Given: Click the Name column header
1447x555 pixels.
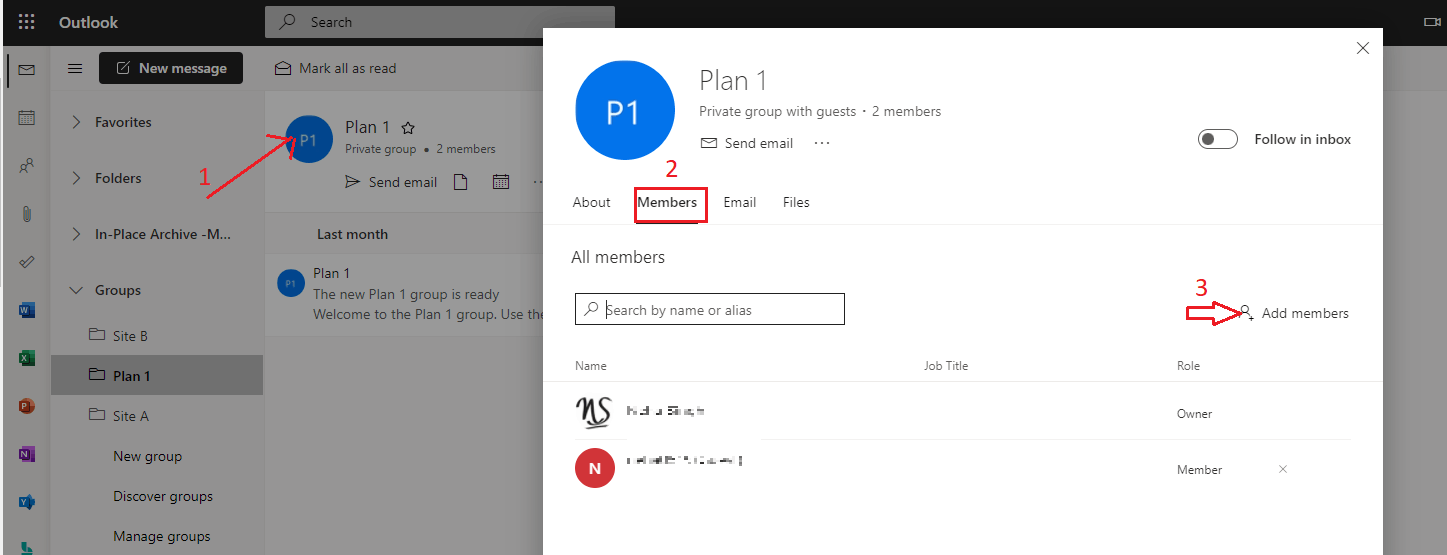Looking at the screenshot, I should [591, 366].
